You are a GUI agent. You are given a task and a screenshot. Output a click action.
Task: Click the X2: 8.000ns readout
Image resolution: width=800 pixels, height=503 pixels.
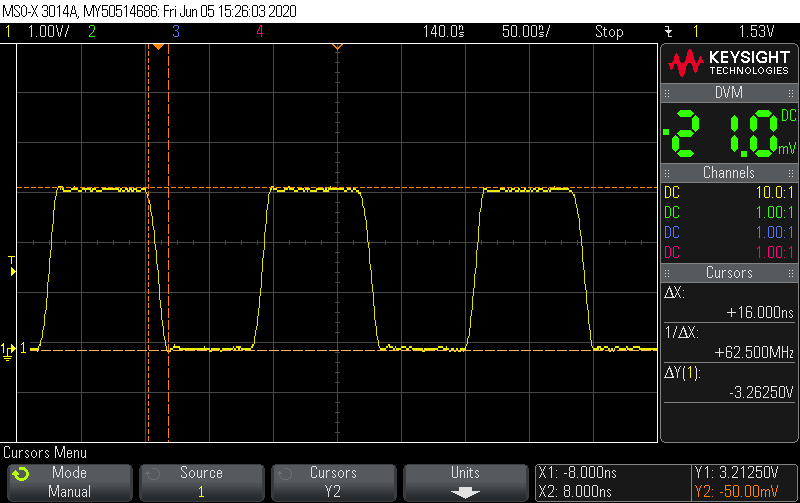(x=574, y=492)
